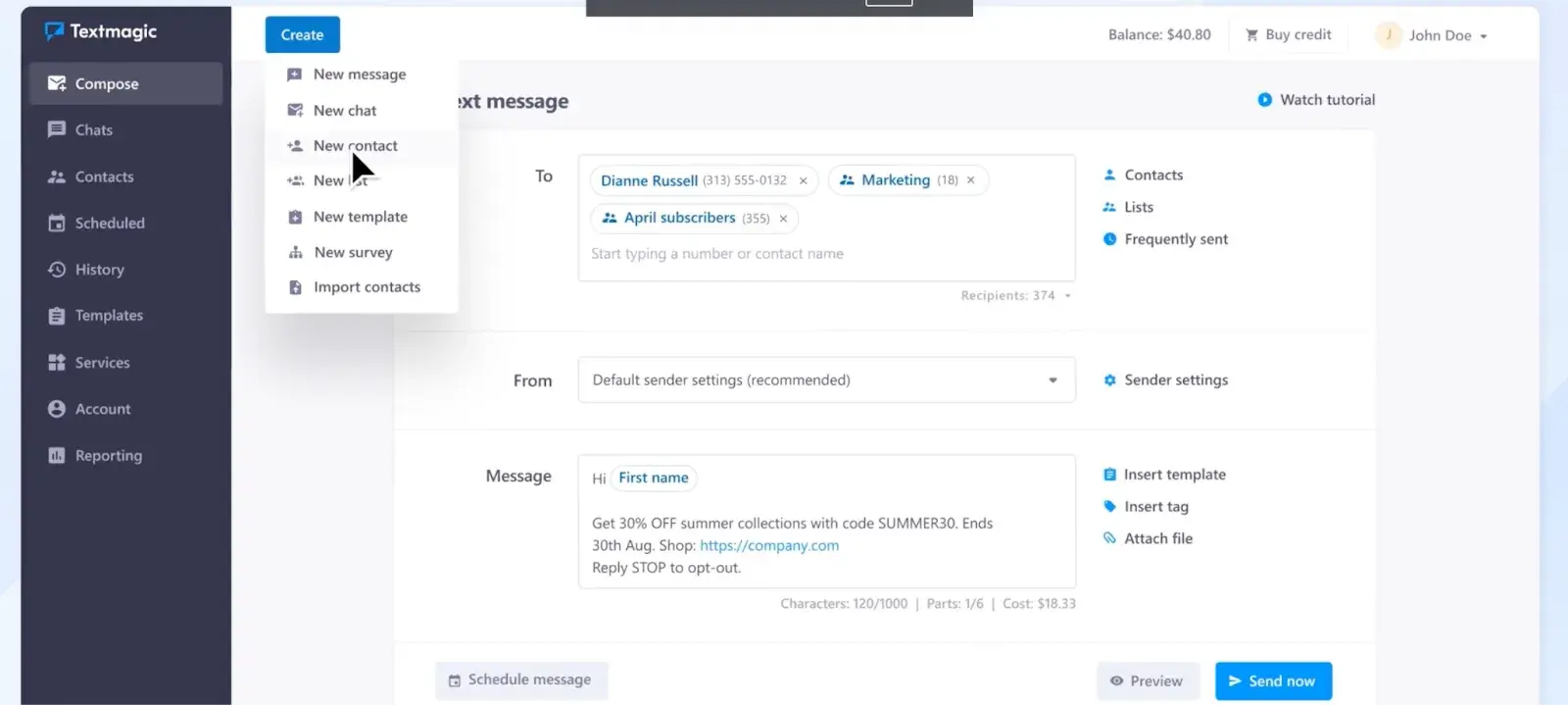Click the John Doe avatar icon
The width and height of the screenshot is (1568, 705).
[1389, 35]
